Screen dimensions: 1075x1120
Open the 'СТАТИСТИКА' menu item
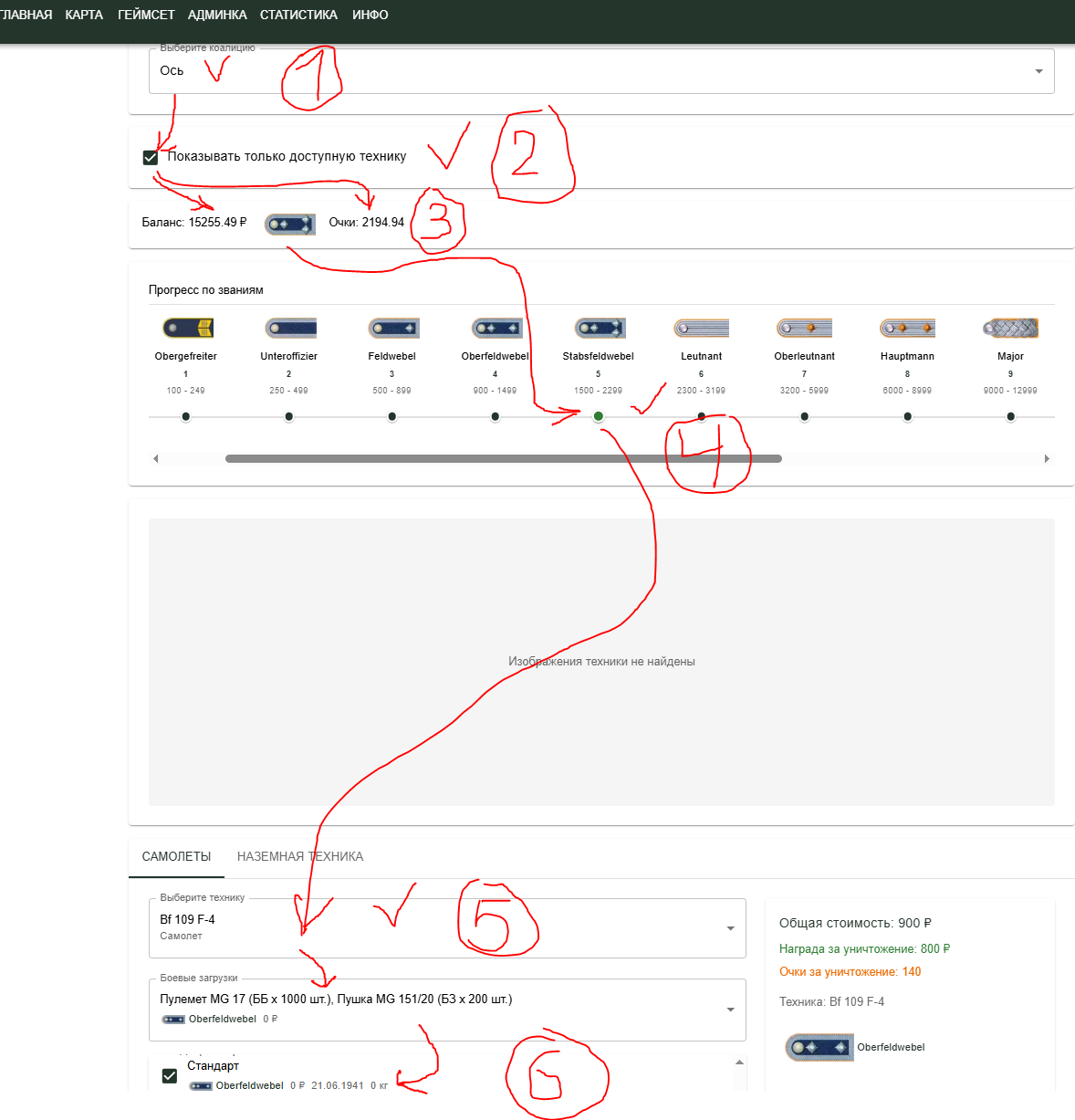(x=298, y=15)
